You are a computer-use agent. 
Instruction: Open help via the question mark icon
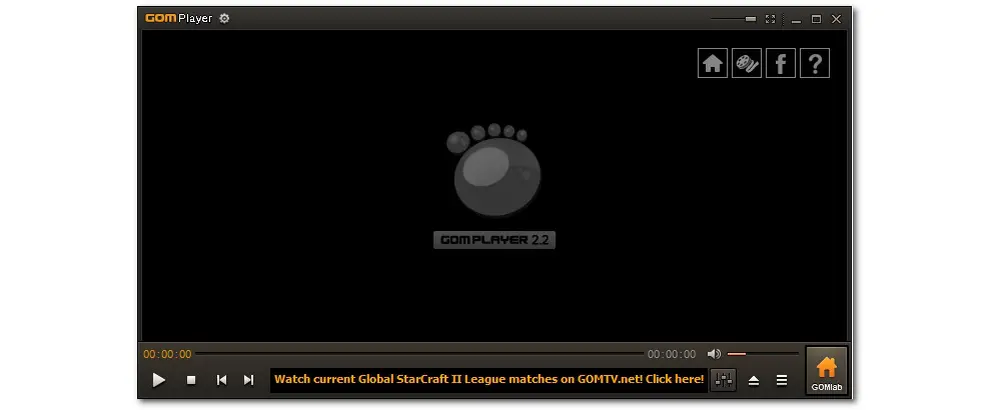click(815, 63)
